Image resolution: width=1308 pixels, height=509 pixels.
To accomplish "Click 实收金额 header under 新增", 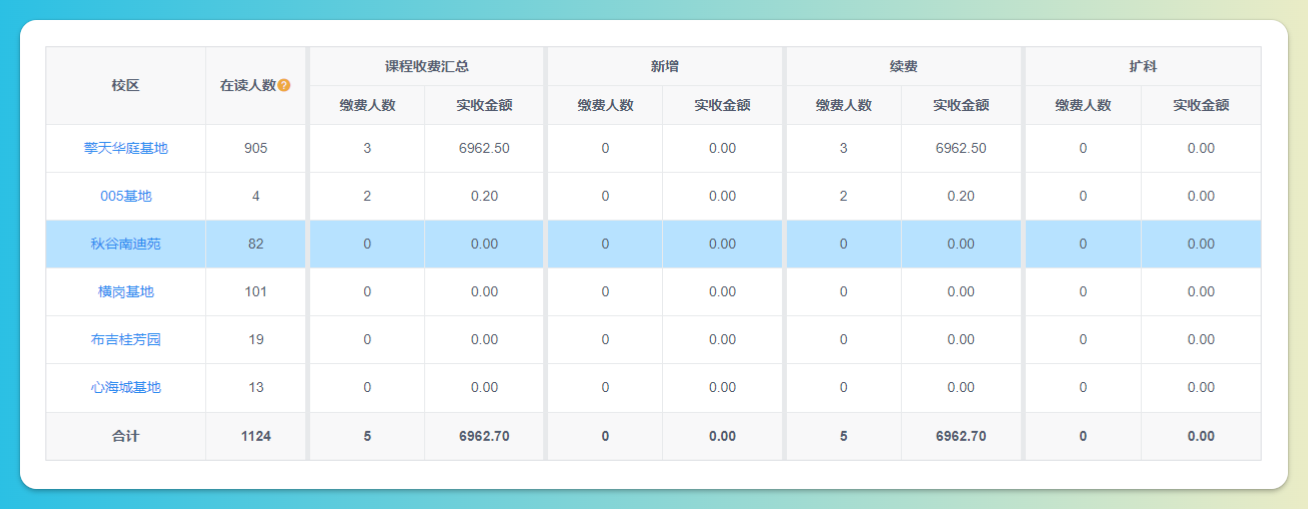I will [723, 105].
